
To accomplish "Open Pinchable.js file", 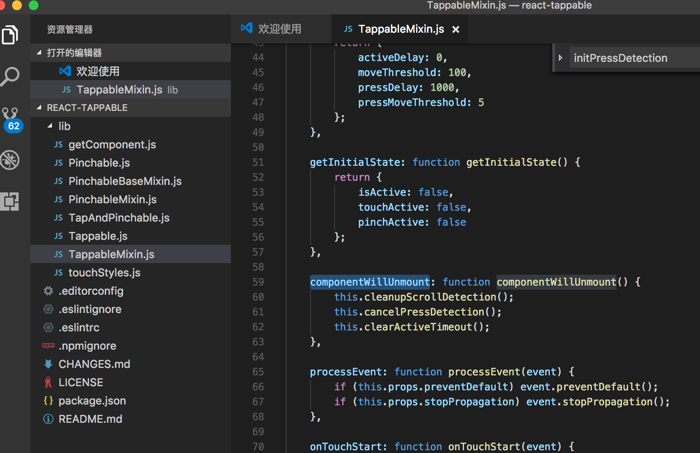I will (x=130, y=163).
